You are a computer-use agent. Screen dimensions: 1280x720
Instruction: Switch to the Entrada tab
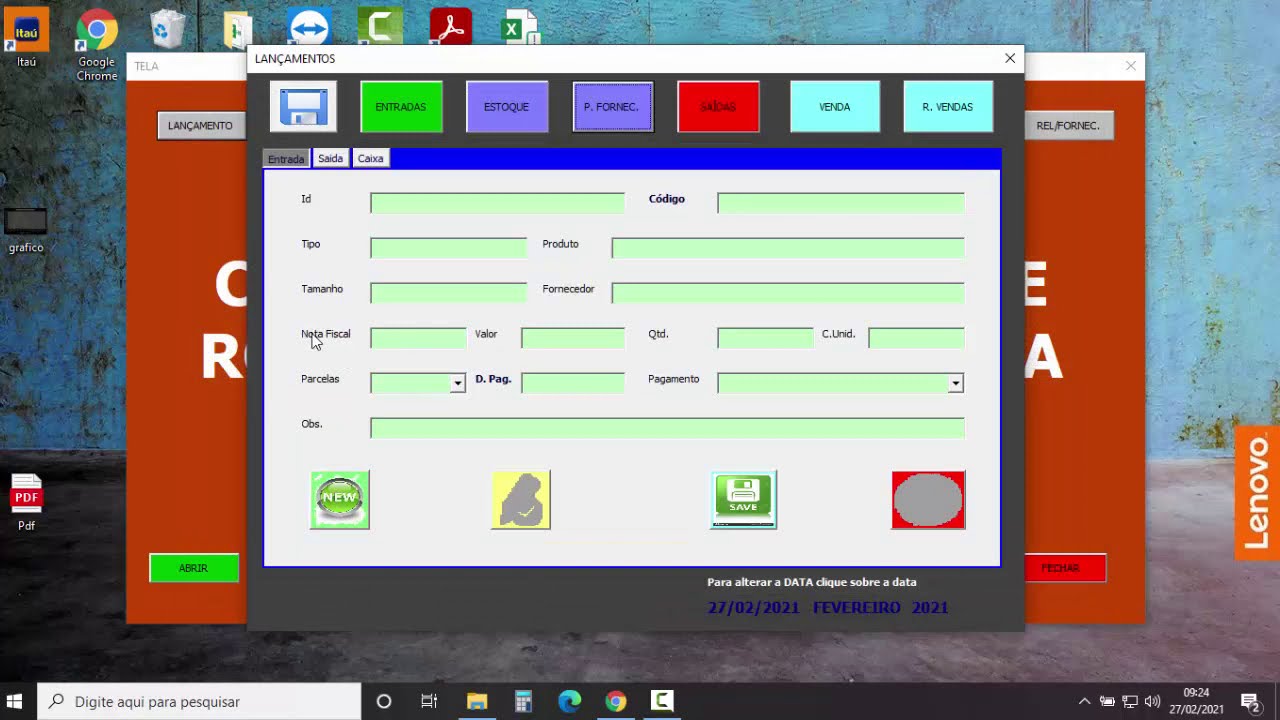286,159
